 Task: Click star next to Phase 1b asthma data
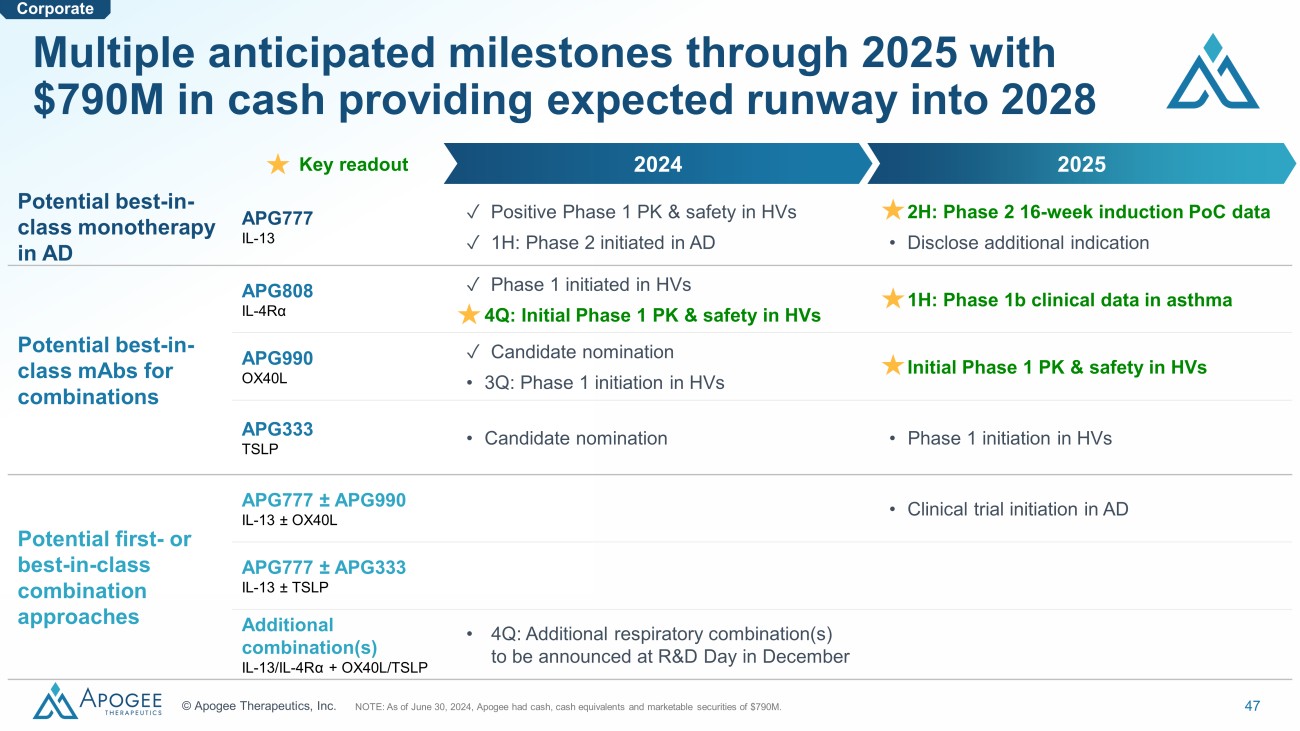pyautogui.click(x=893, y=299)
